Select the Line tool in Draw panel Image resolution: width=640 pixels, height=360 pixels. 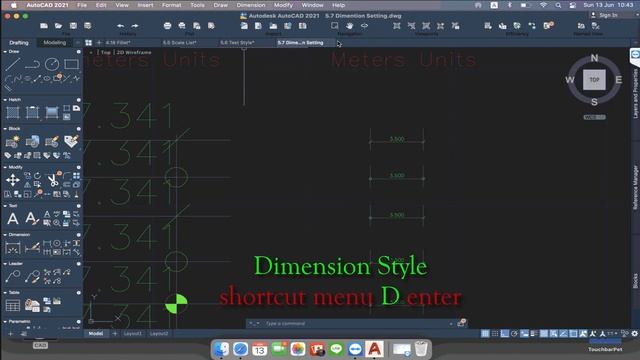pyautogui.click(x=13, y=64)
